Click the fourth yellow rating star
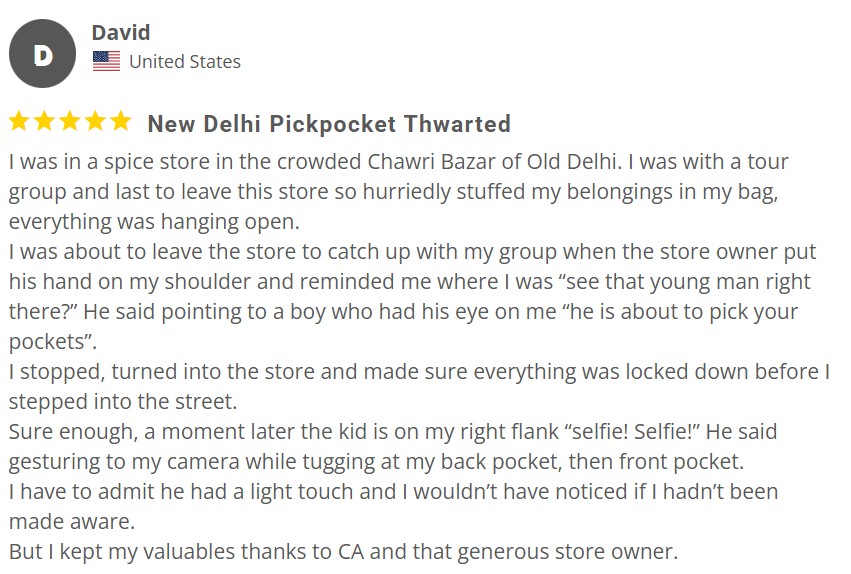This screenshot has width=851, height=574. click(x=96, y=121)
